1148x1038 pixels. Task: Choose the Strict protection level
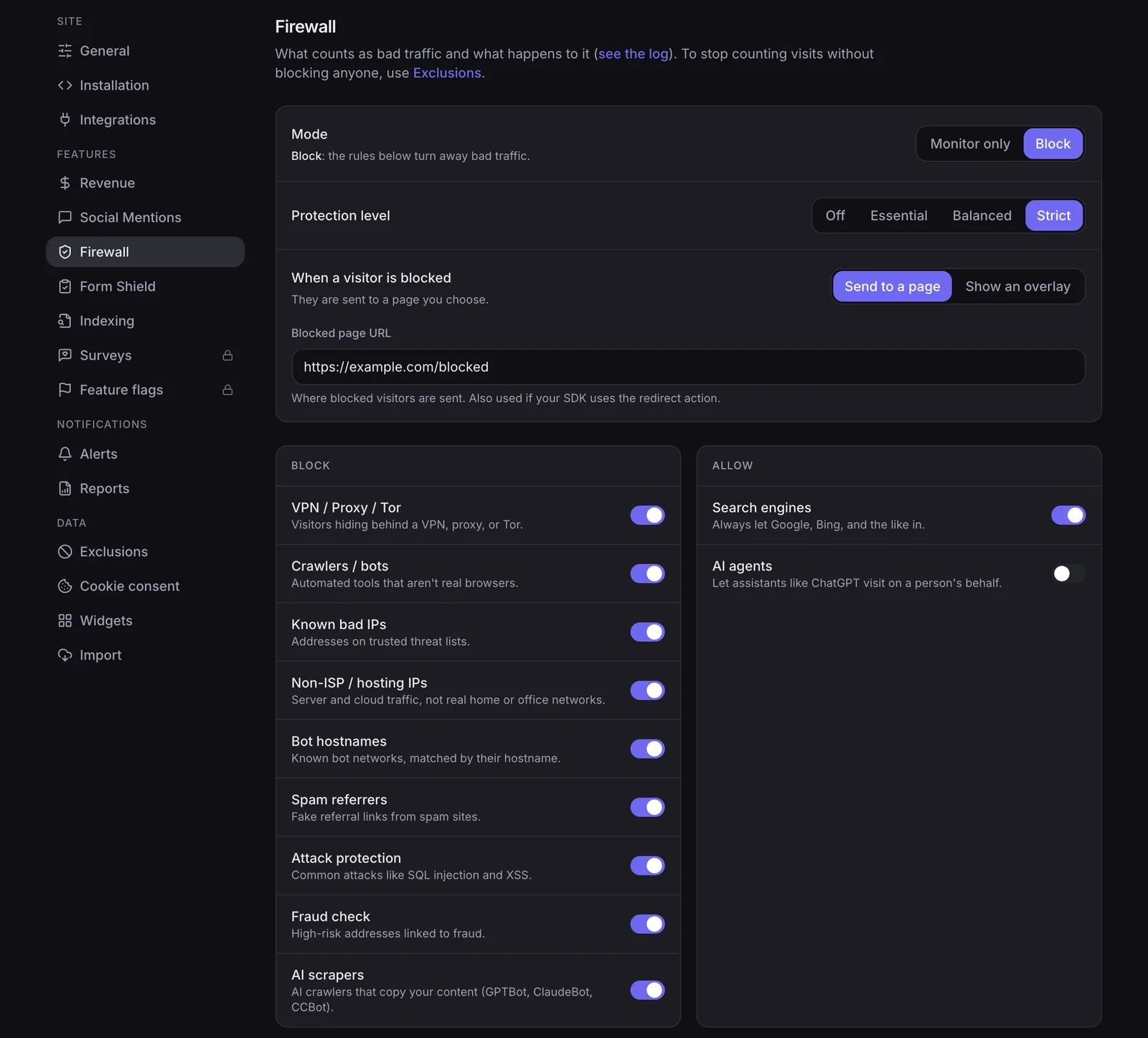(x=1053, y=215)
